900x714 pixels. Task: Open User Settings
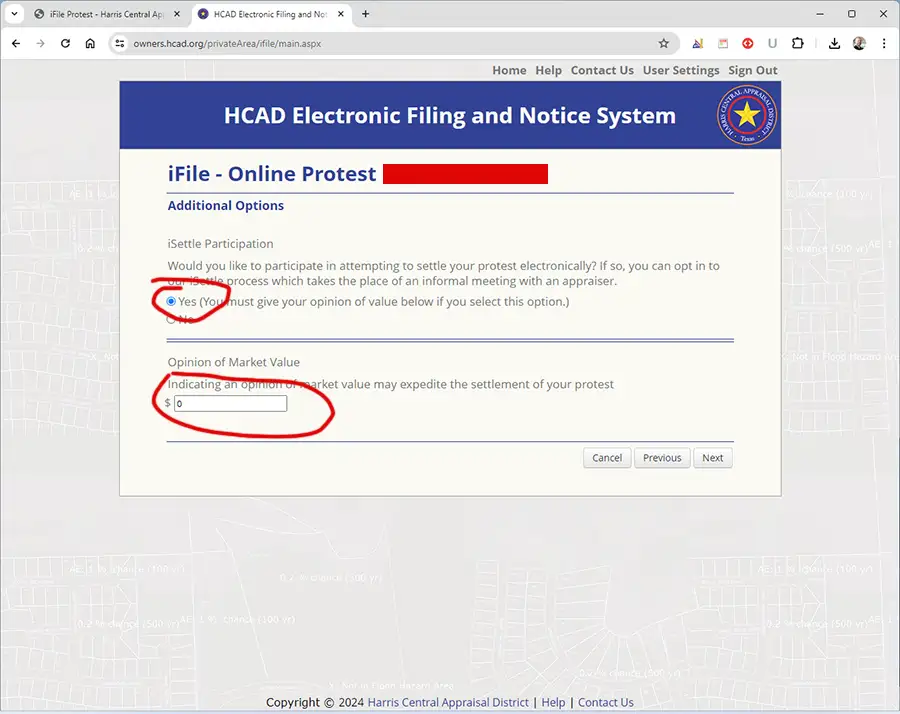[x=681, y=70]
